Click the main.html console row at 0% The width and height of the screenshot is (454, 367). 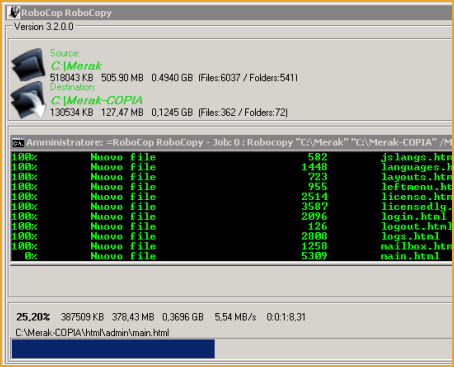point(232,256)
